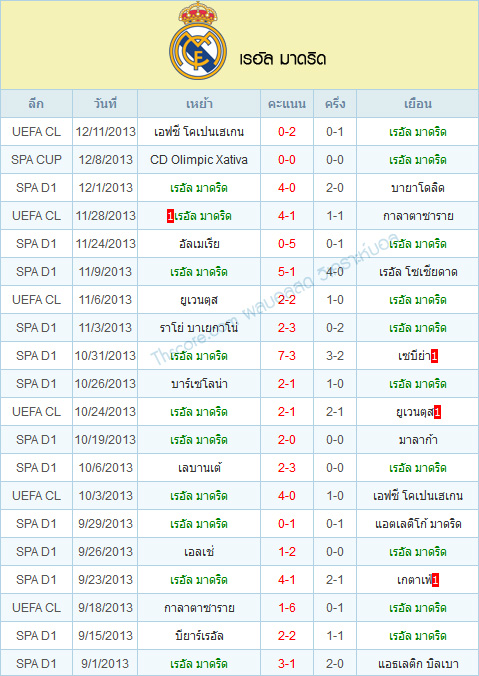This screenshot has width=479, height=676.
Task: Select เรอัล โซเซียดาด away team
Action: pos(417,272)
